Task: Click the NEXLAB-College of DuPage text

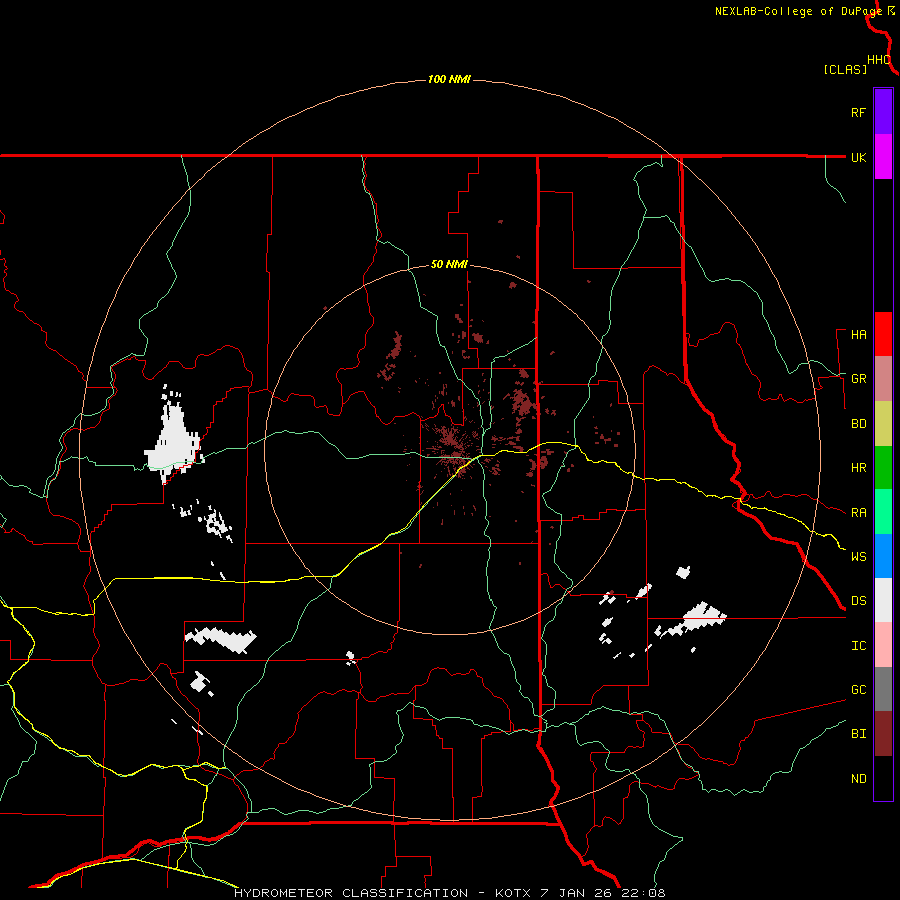Action: (x=798, y=11)
